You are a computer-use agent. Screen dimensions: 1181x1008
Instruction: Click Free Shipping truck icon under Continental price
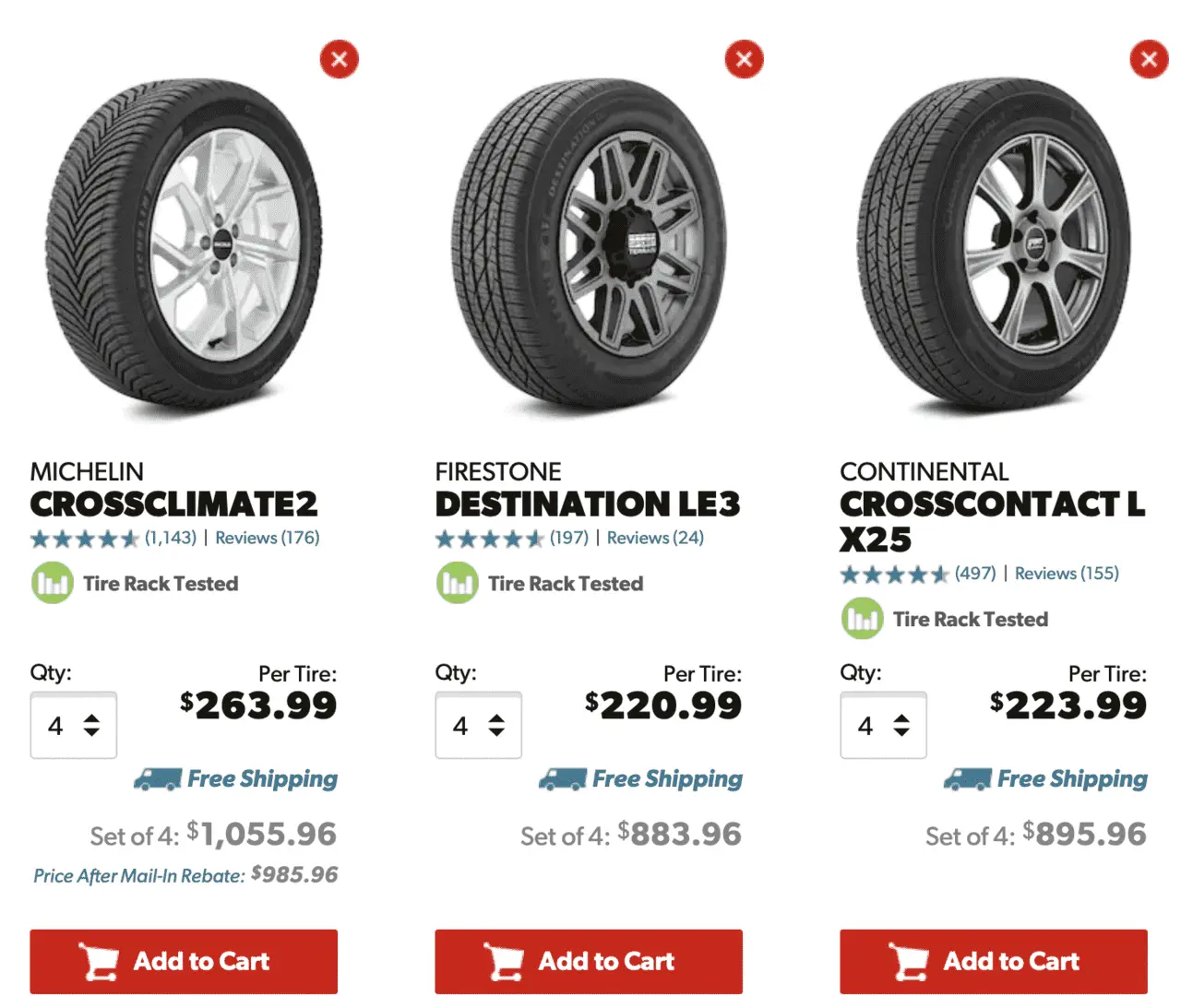tap(967, 779)
